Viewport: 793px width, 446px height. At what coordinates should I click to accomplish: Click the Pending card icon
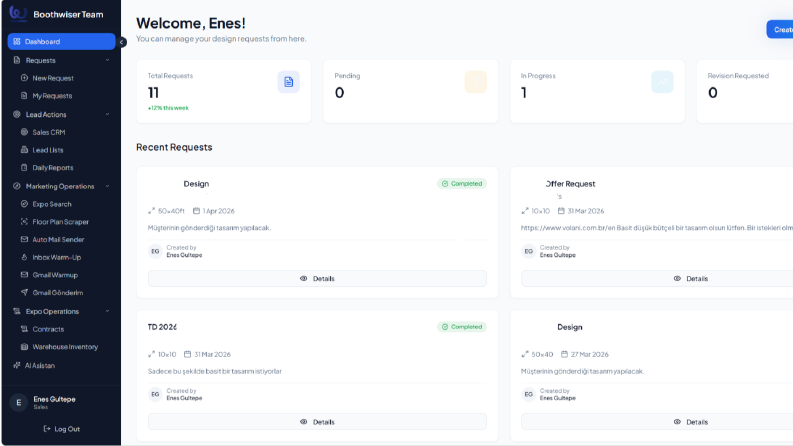click(475, 82)
